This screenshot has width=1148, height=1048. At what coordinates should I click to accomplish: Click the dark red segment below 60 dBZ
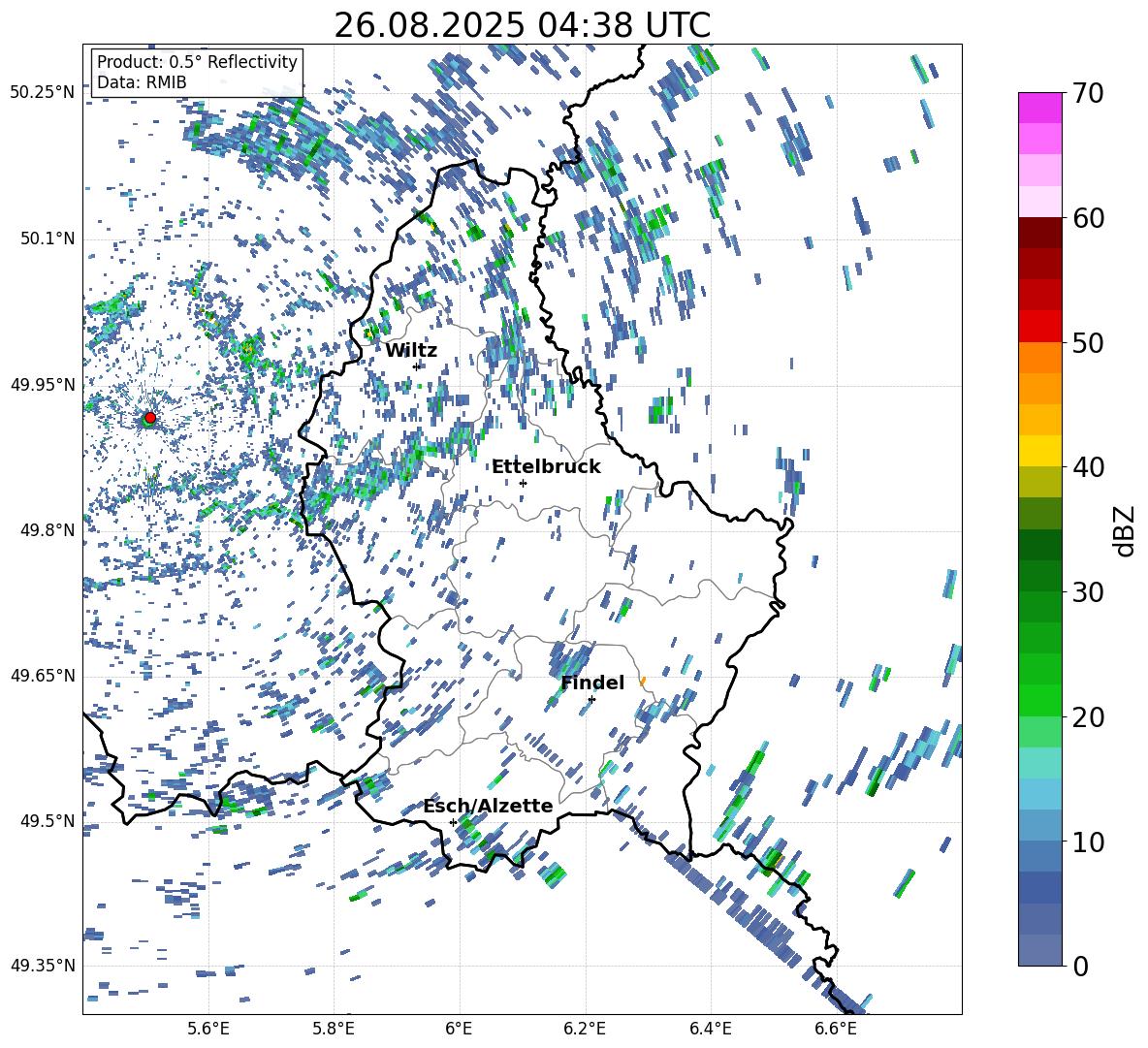point(1039,232)
